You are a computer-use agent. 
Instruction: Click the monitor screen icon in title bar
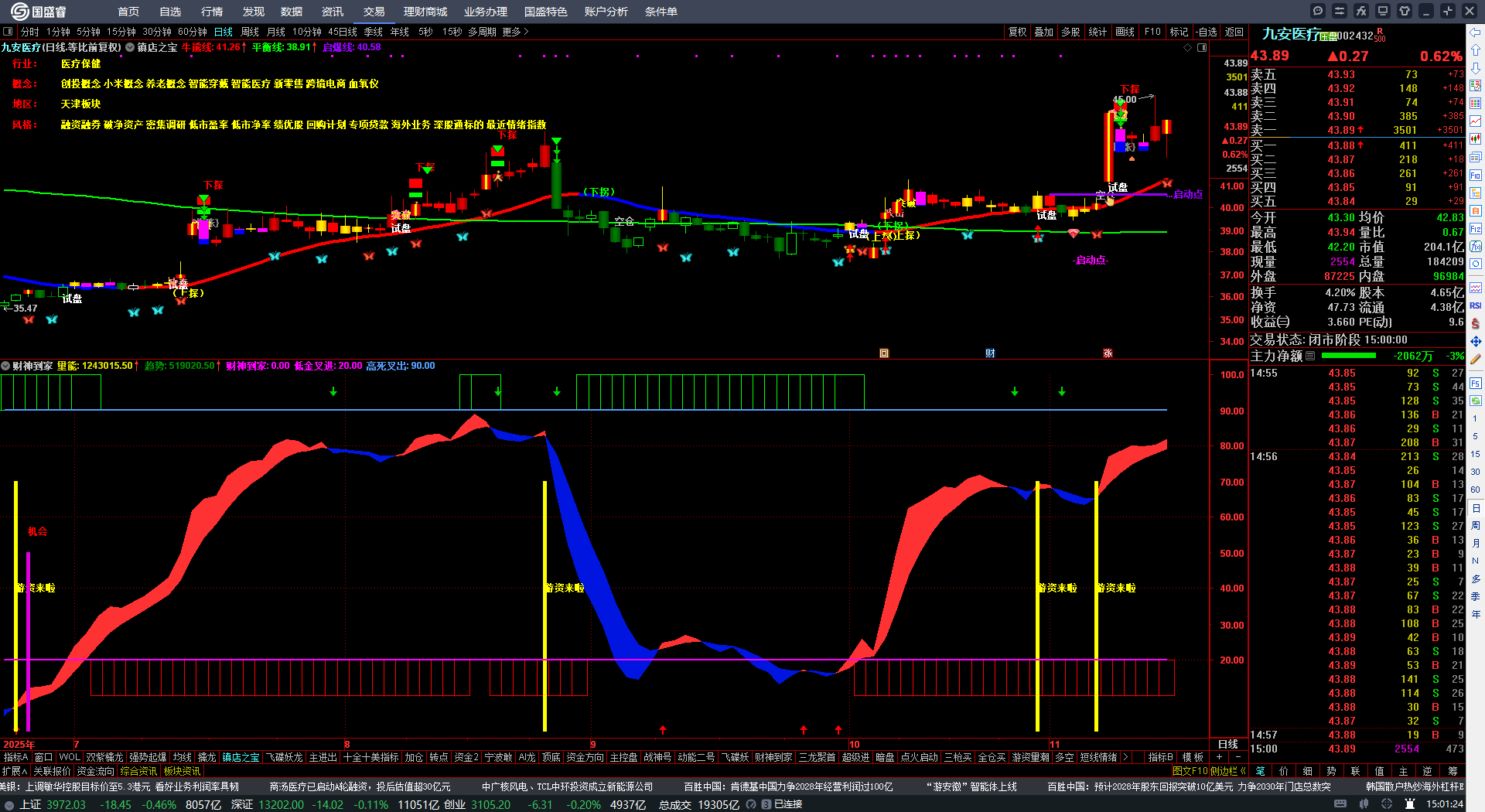click(1383, 11)
